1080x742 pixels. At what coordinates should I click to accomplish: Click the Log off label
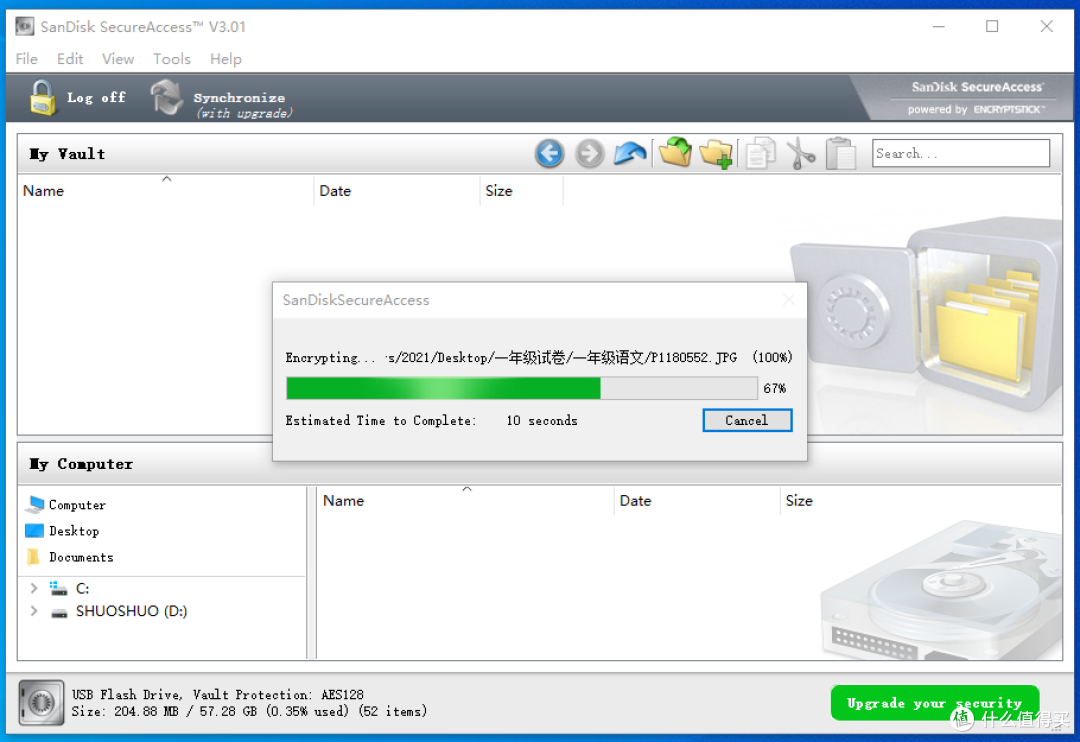coord(96,97)
